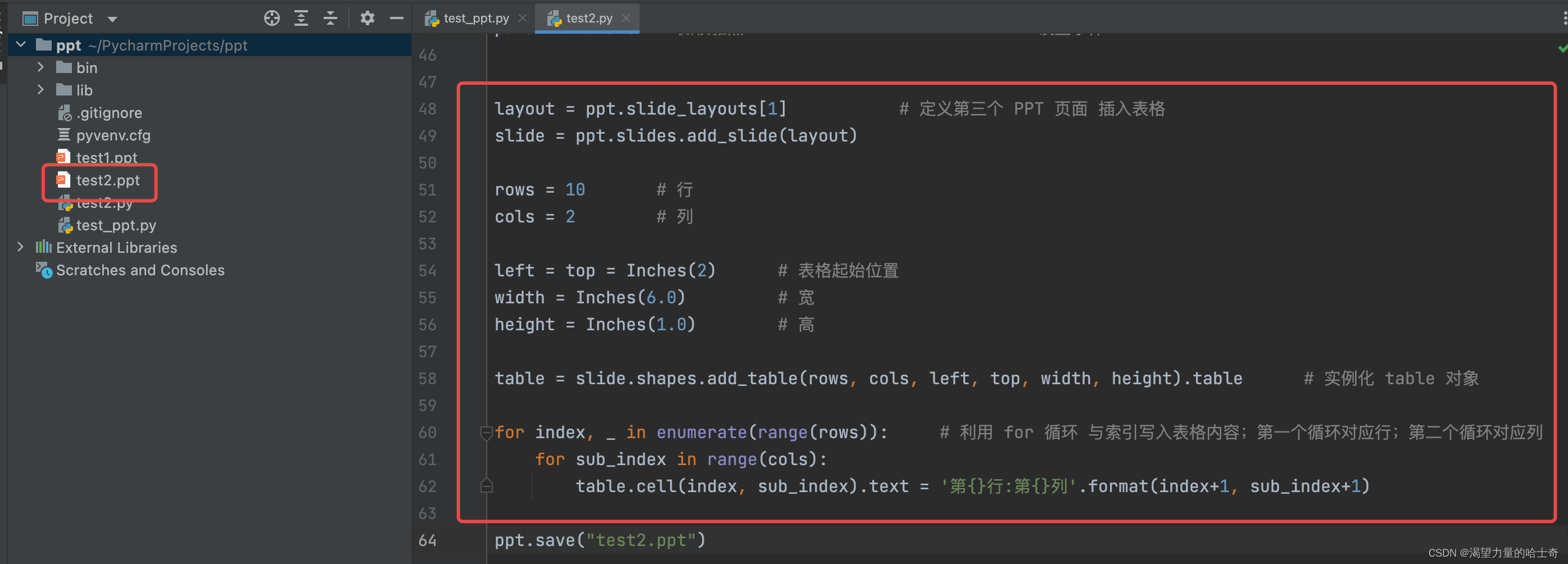Click the 'height = Inches(1.0)' line
1568x564 pixels.
tap(595, 324)
